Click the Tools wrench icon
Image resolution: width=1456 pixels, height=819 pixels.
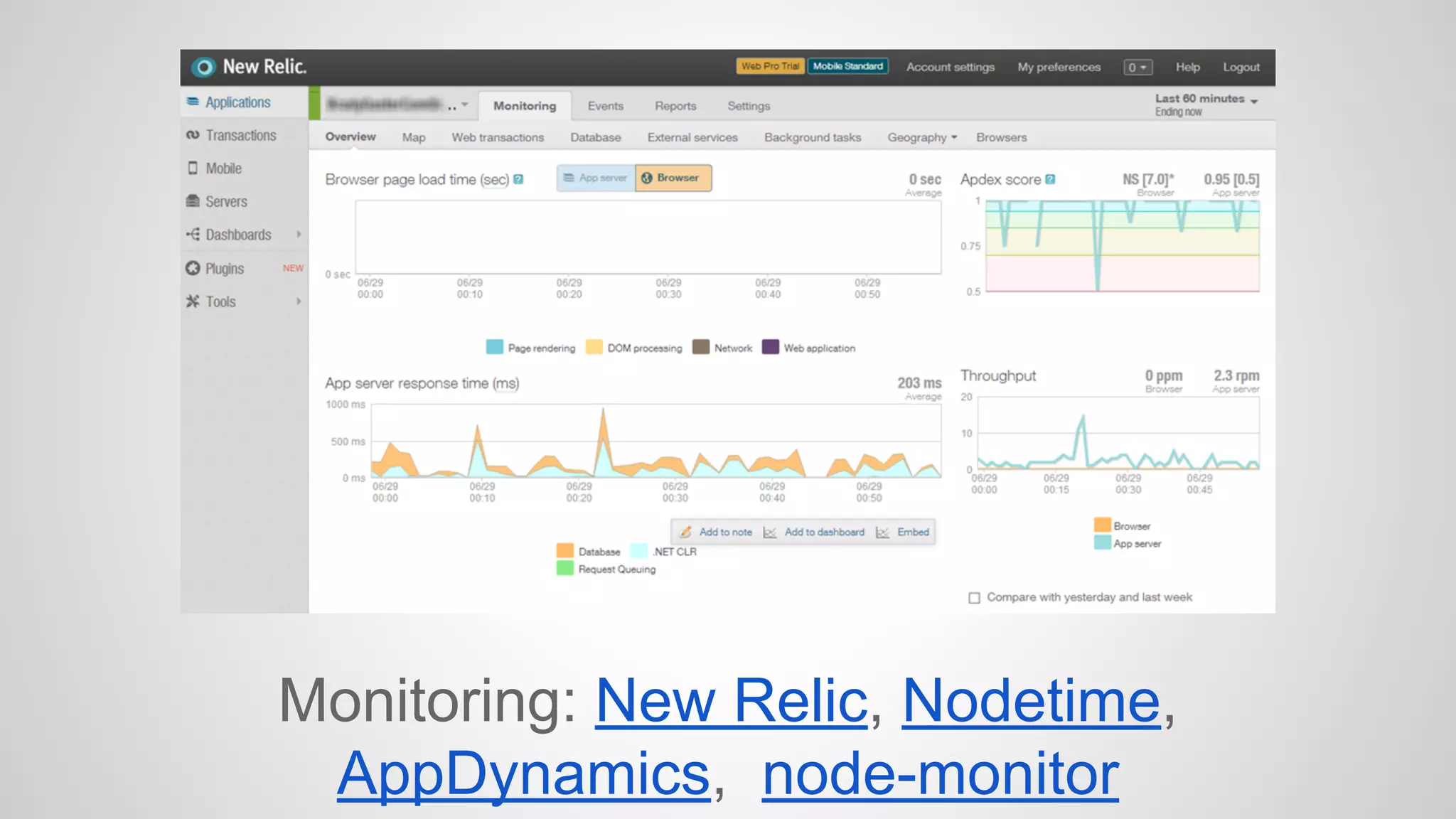[x=193, y=301]
